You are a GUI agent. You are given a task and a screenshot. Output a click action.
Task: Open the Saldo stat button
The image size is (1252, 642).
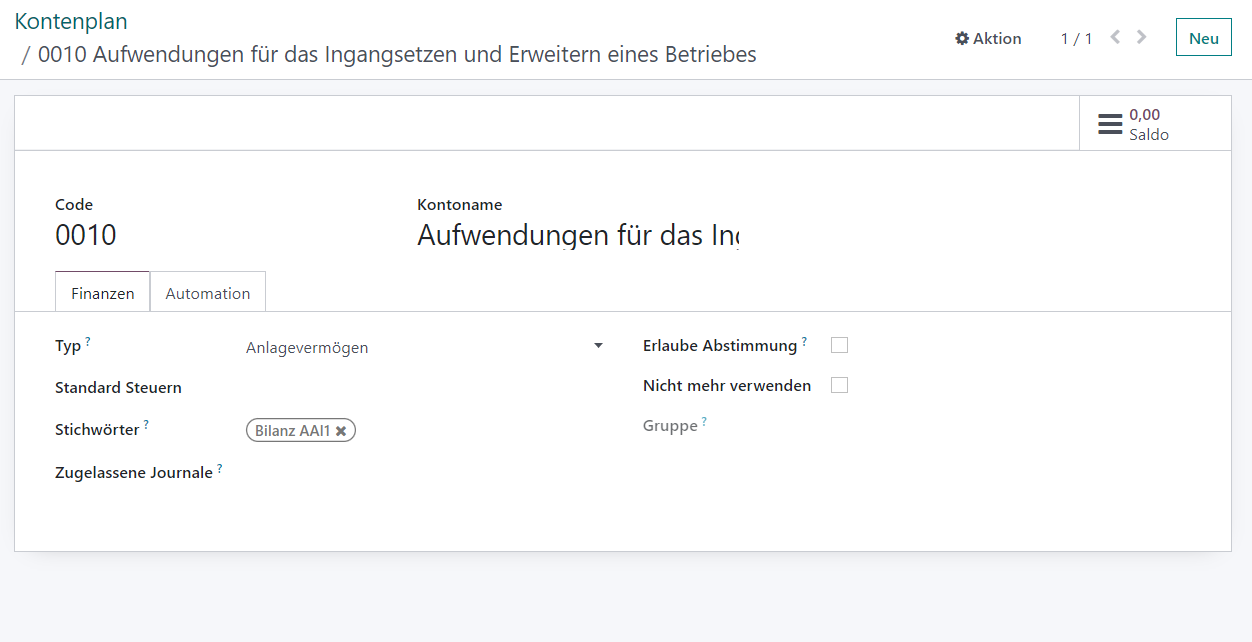tap(1155, 124)
